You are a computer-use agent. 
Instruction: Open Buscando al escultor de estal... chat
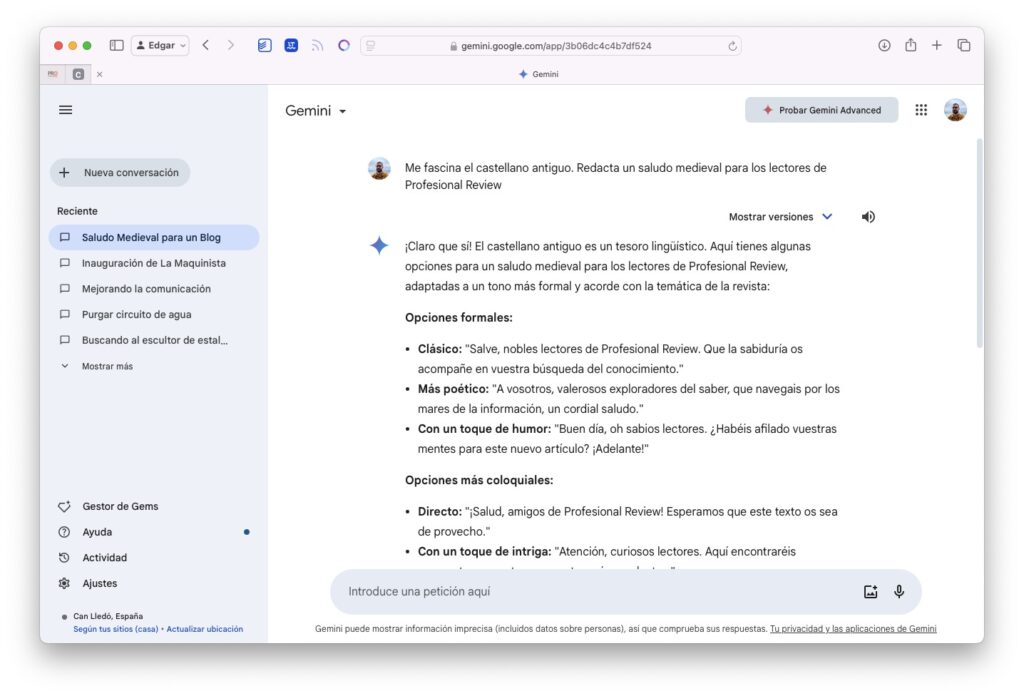[x=154, y=340]
